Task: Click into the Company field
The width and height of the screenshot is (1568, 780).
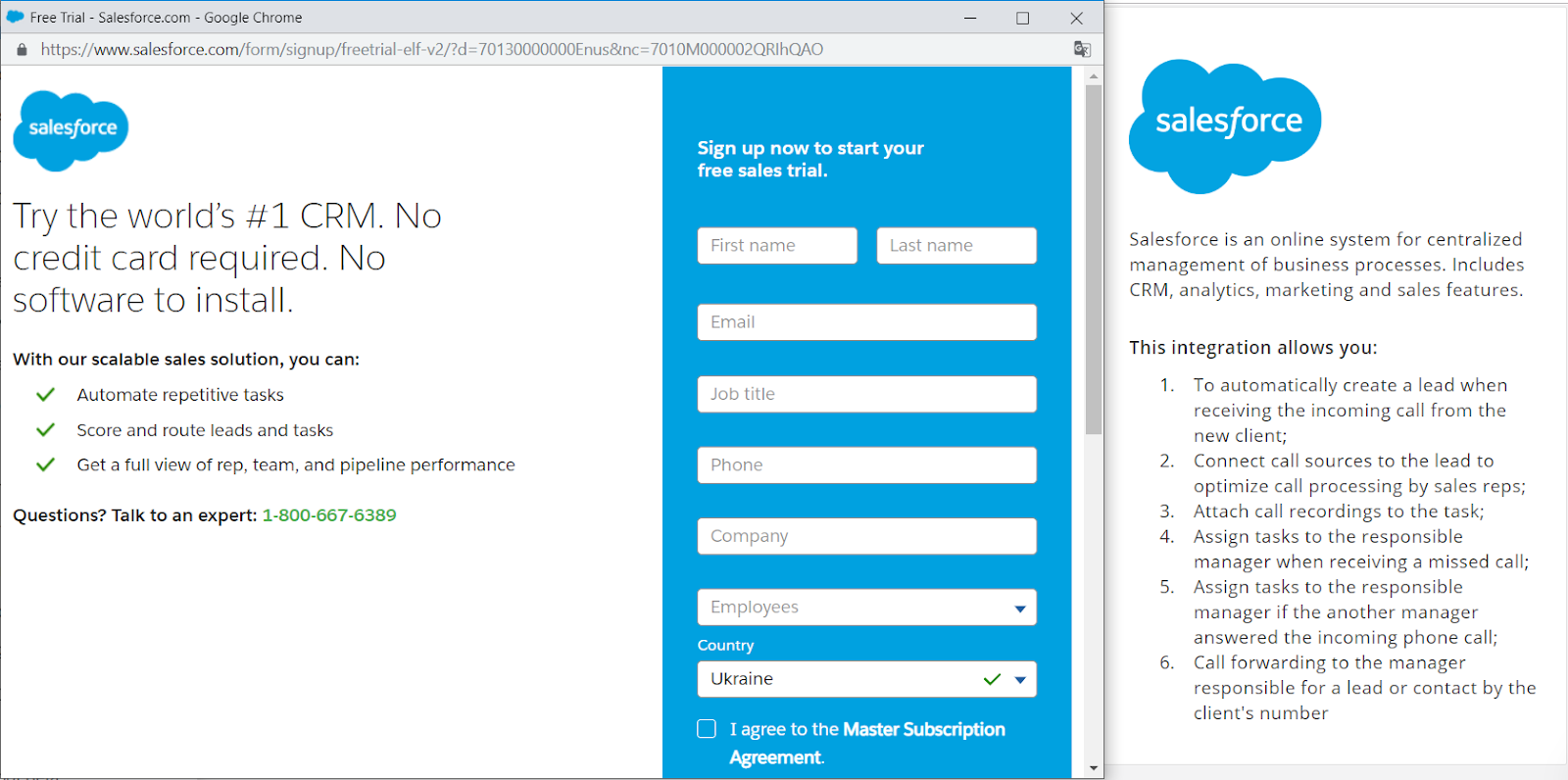Action: tap(867, 536)
